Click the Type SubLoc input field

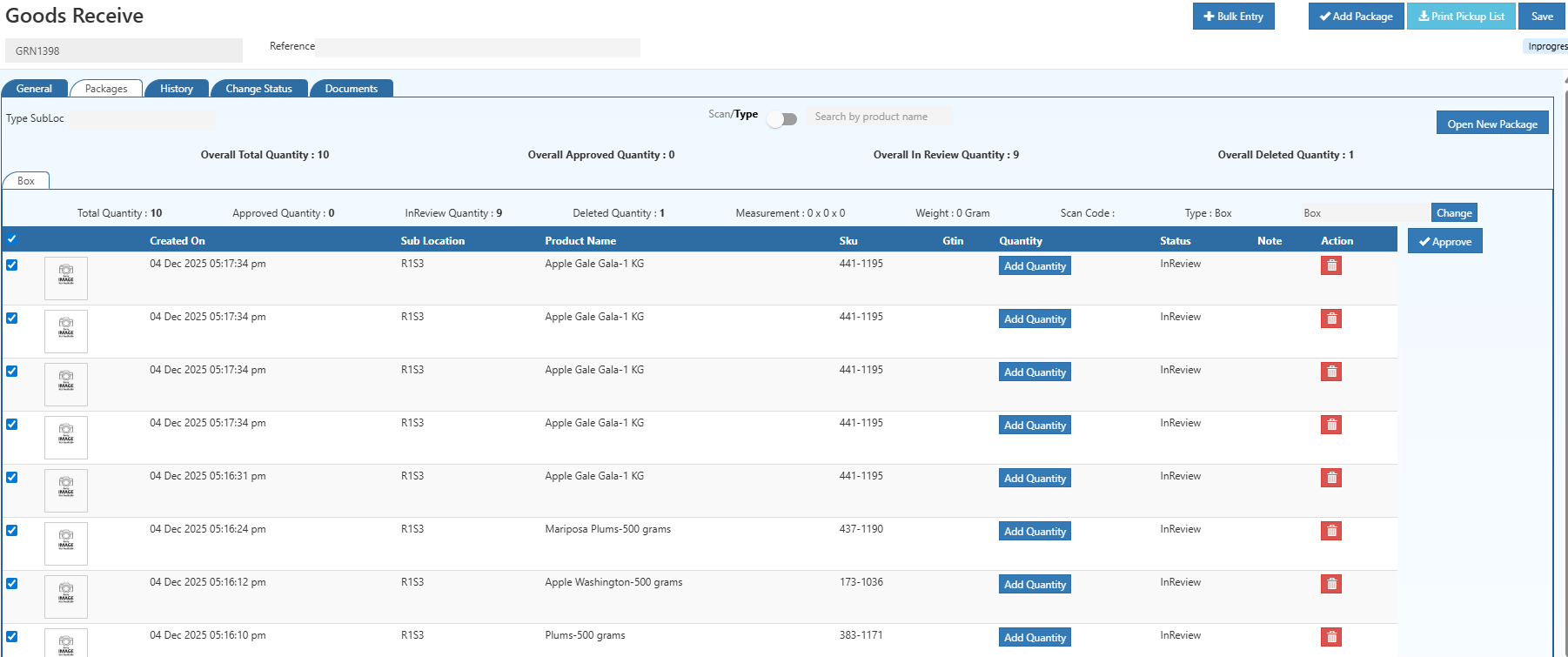[142, 119]
